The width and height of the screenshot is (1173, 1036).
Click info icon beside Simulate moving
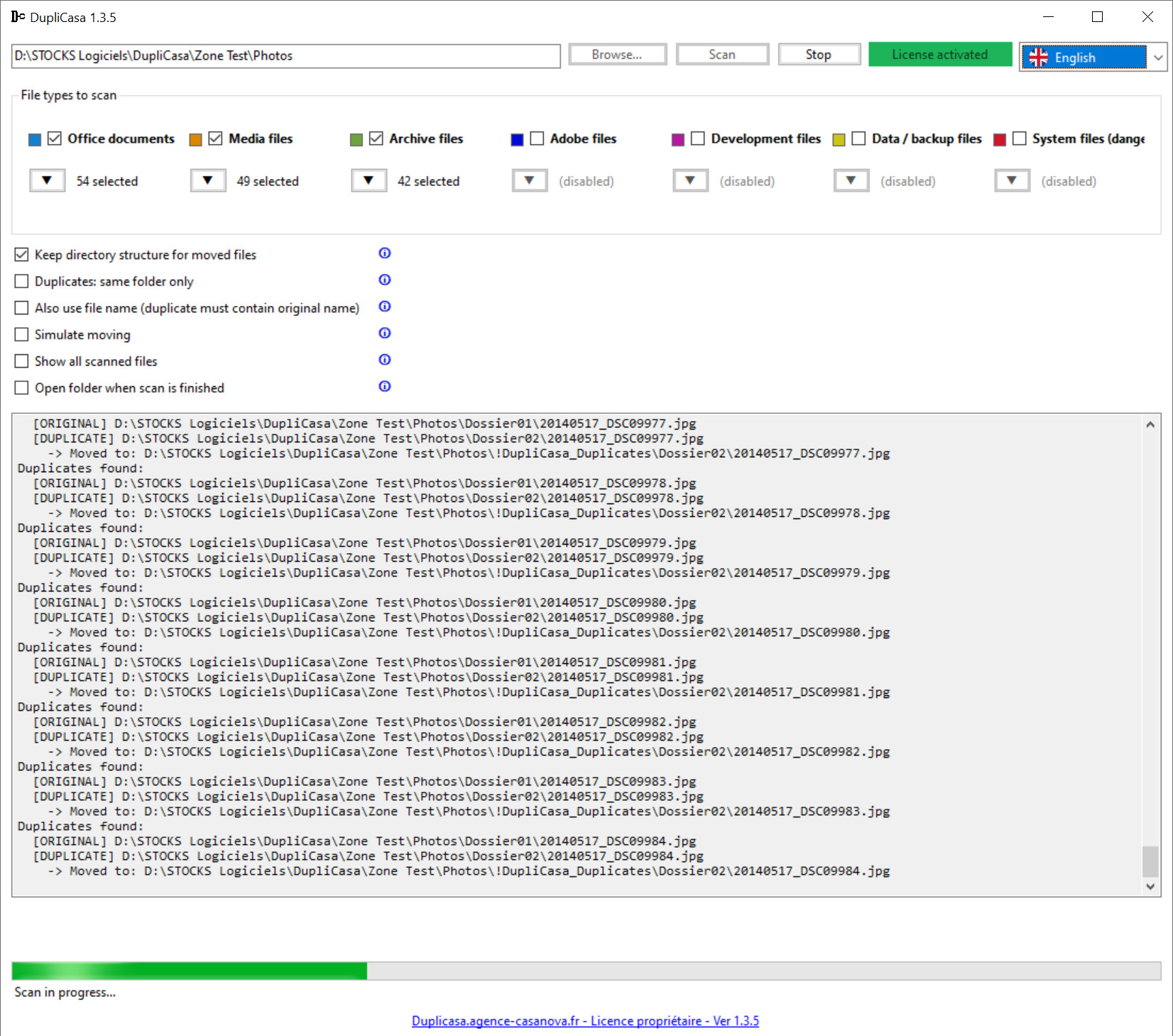point(384,333)
